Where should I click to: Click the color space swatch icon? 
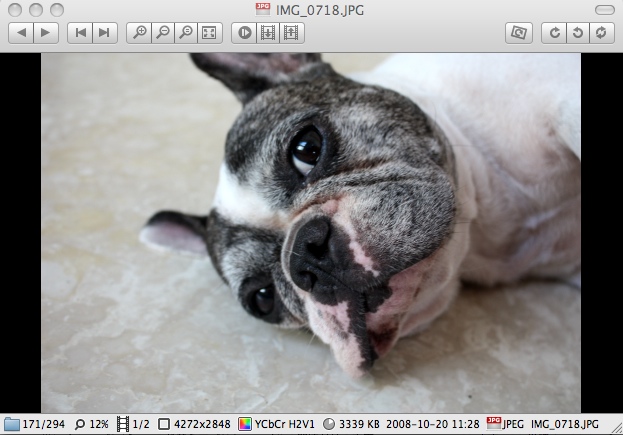coord(245,424)
